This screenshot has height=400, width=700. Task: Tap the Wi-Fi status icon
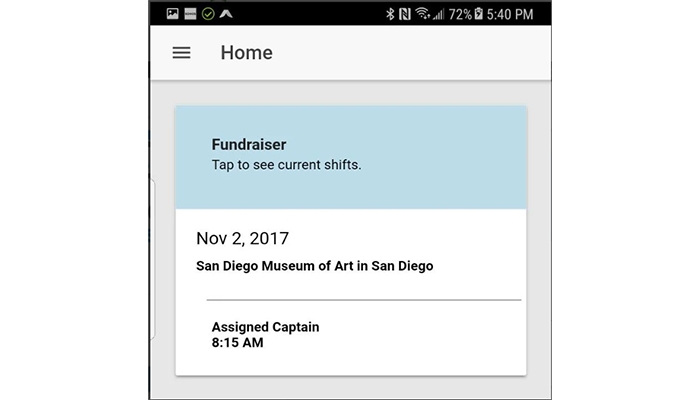(424, 13)
